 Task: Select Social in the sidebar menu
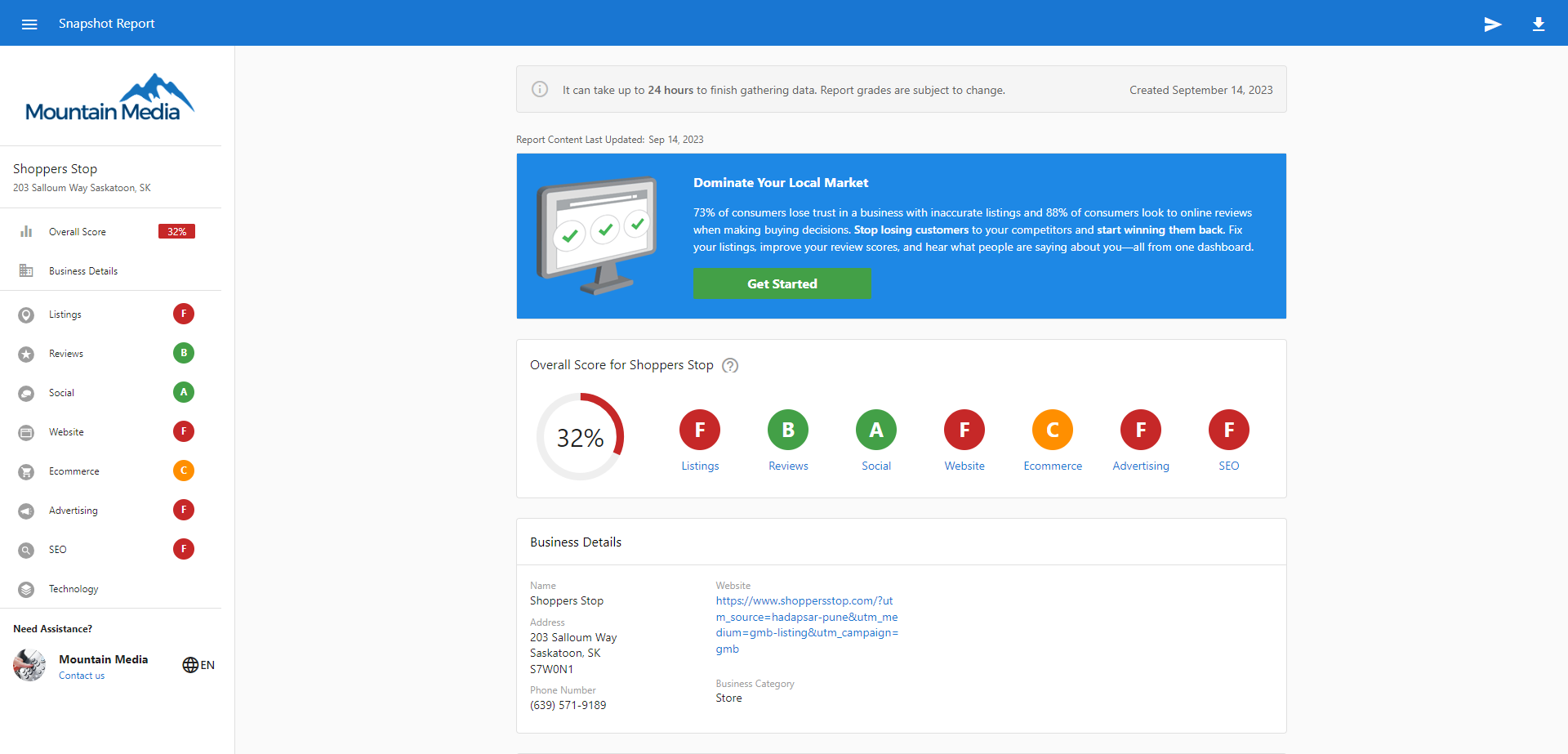(x=111, y=393)
